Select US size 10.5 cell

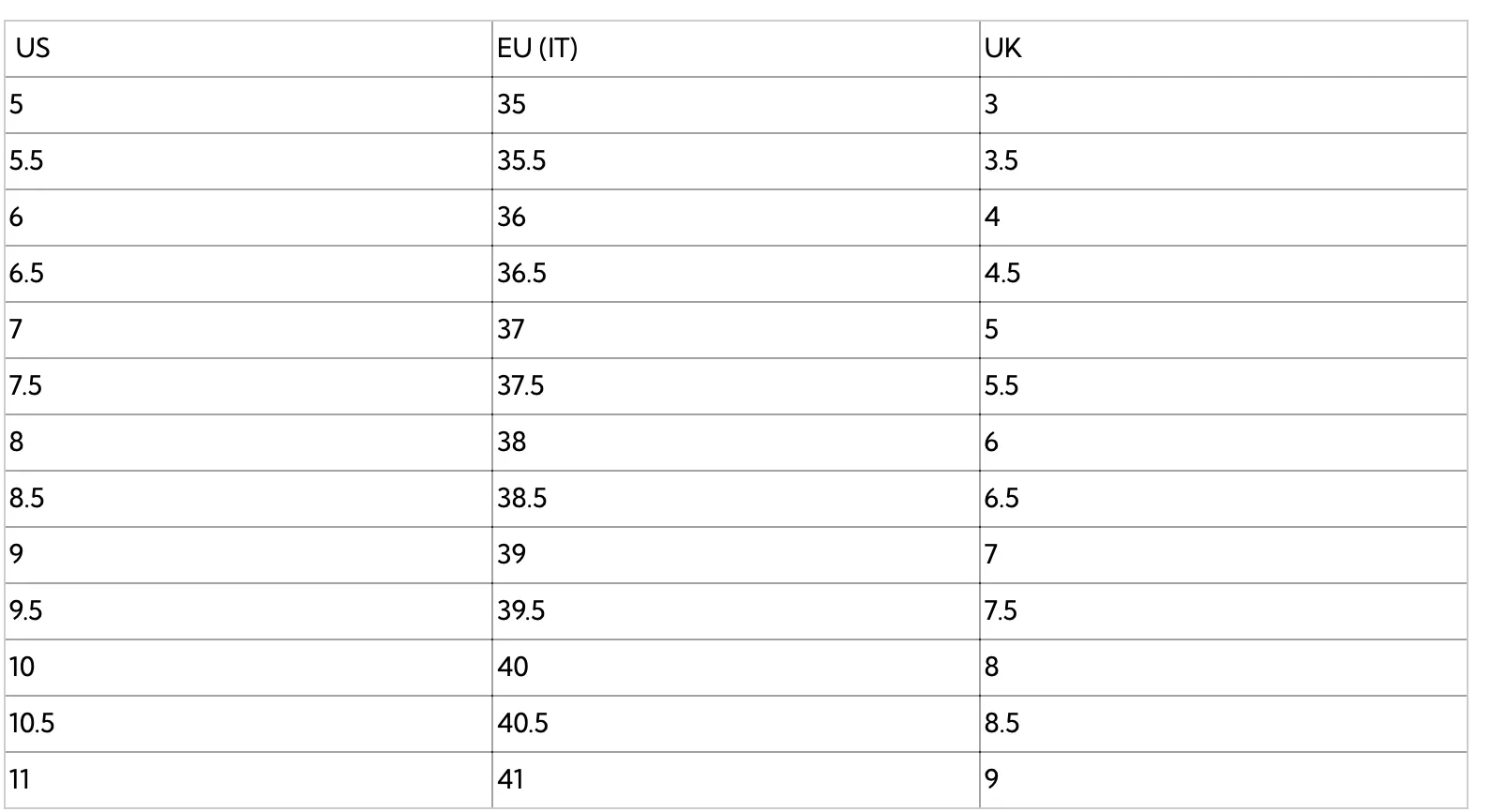pyautogui.click(x=248, y=724)
